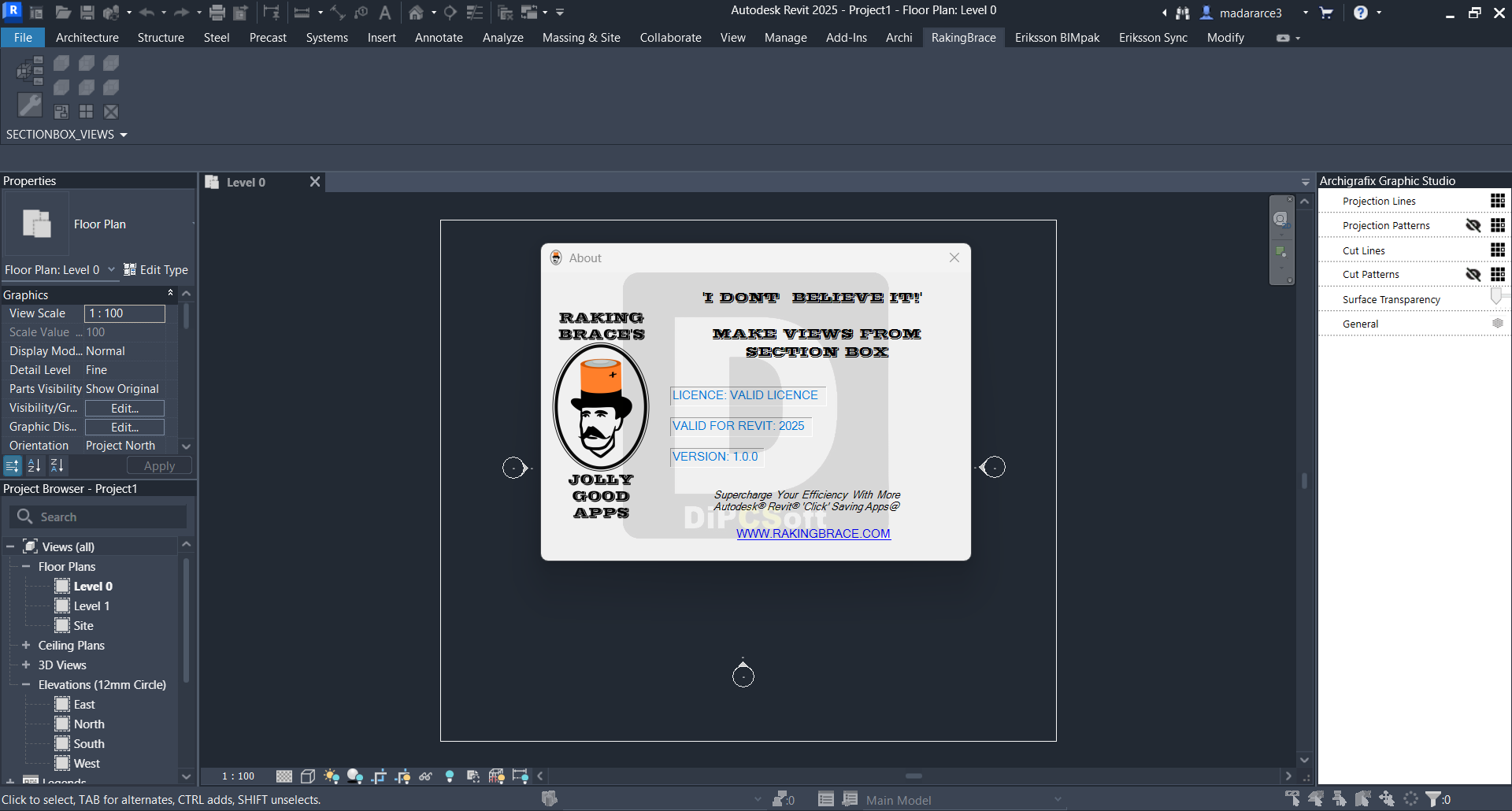
Task: Switch to the Annotate ribbon tab
Action: [439, 37]
